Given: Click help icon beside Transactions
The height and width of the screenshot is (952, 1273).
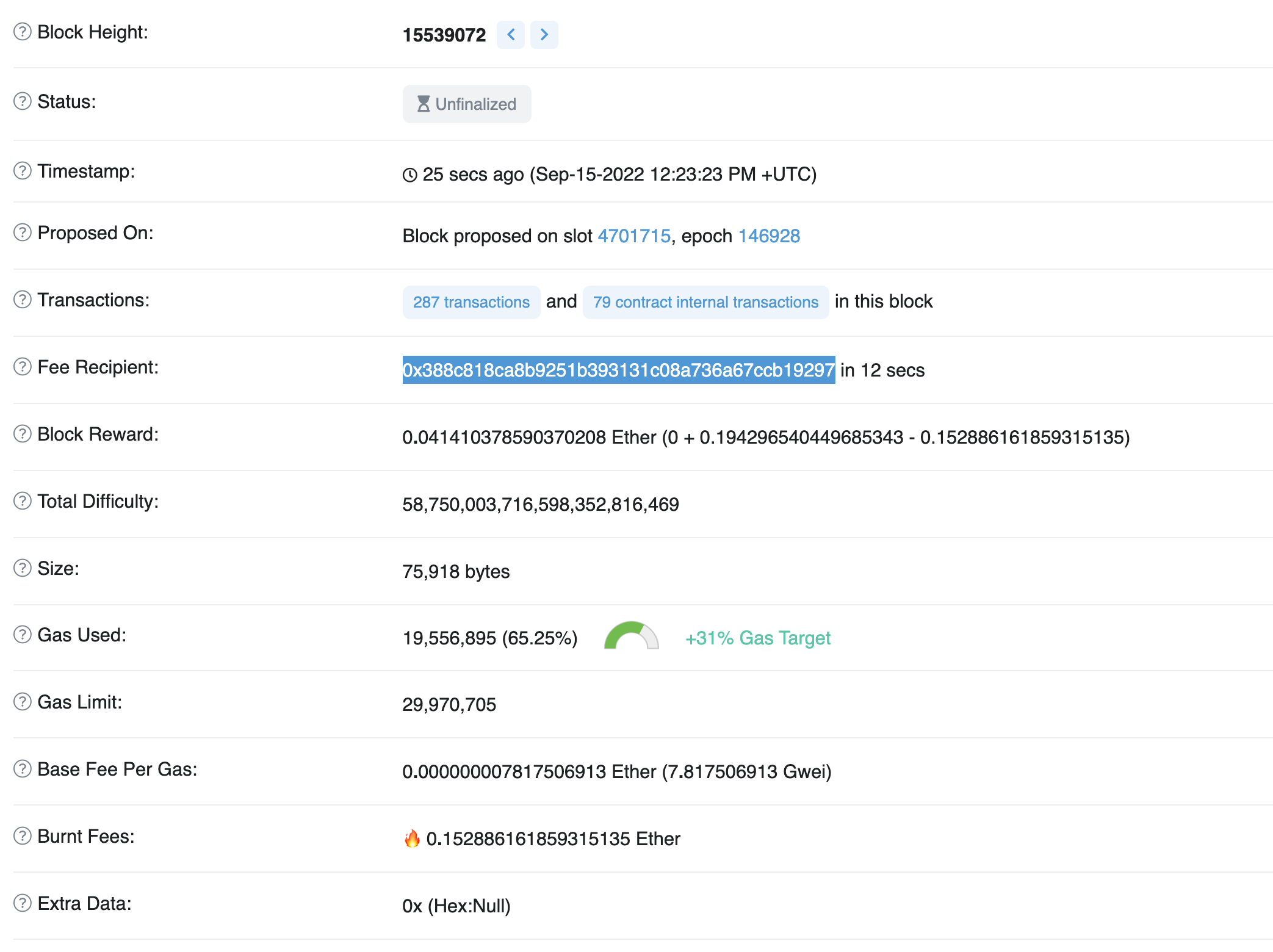Looking at the screenshot, I should pyautogui.click(x=23, y=300).
